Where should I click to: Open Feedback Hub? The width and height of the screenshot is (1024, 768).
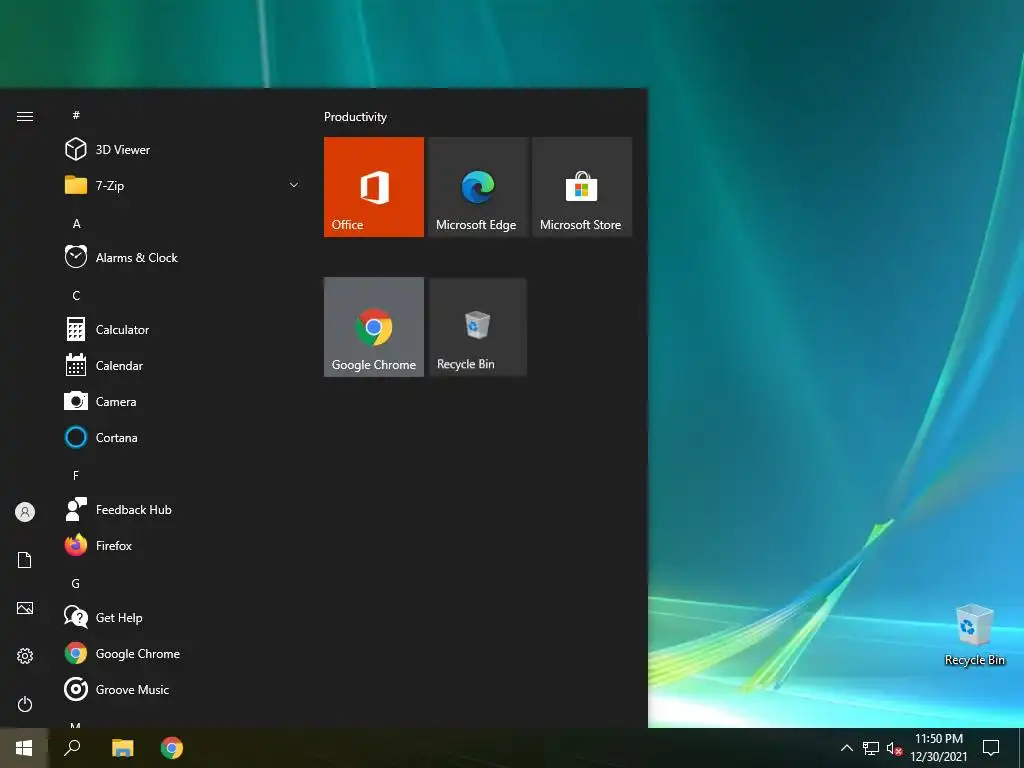183,509
